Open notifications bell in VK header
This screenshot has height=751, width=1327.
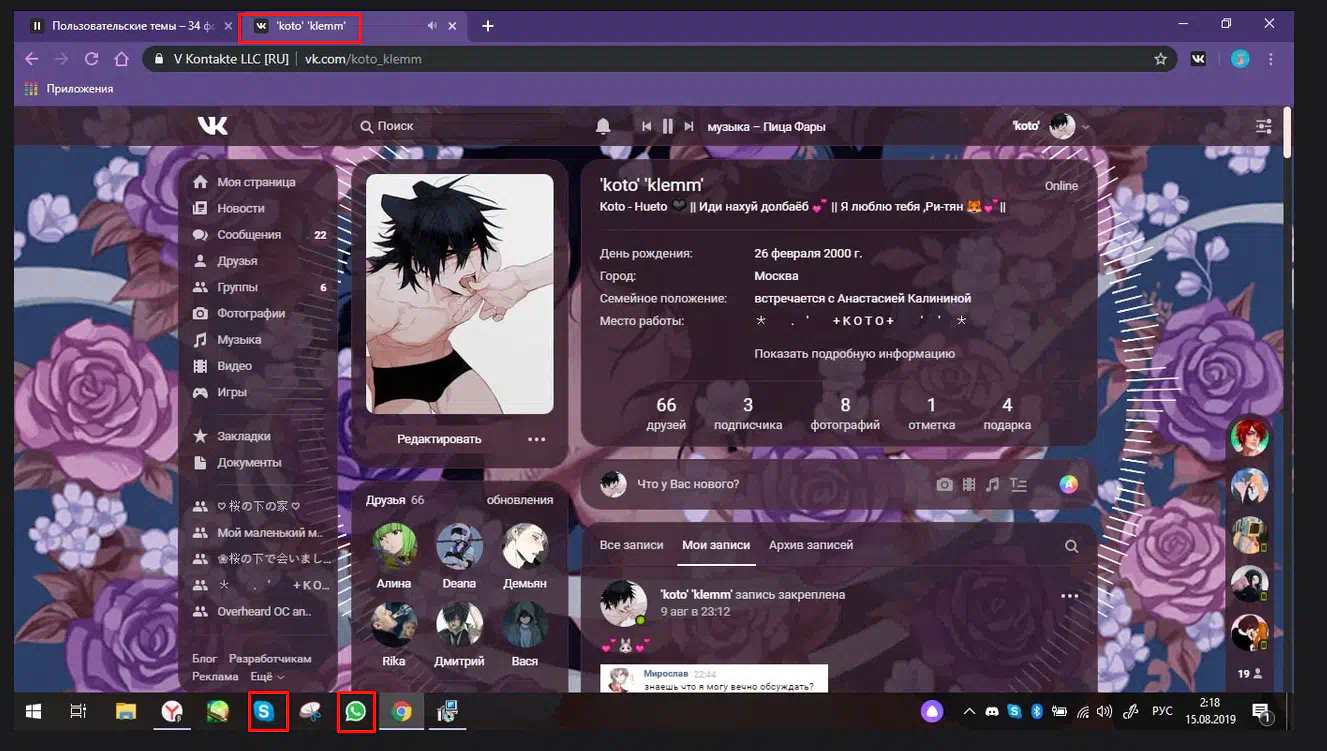point(603,126)
